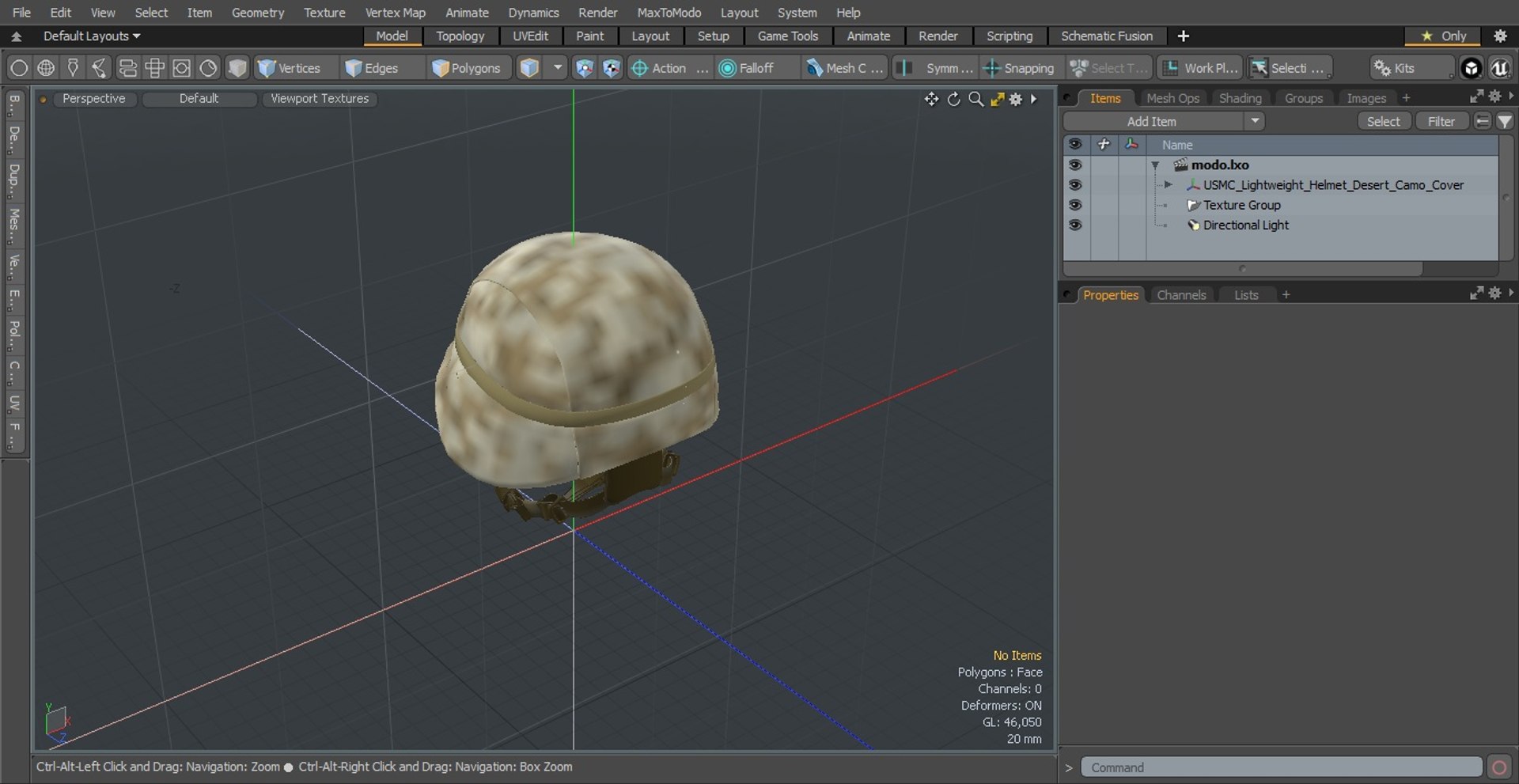Viewport: 1519px width, 784px height.
Task: Open the Kits menu
Action: pos(1411,68)
